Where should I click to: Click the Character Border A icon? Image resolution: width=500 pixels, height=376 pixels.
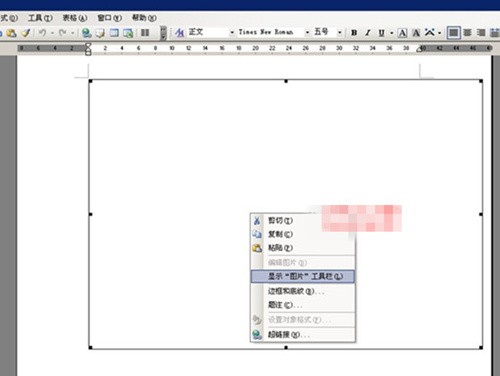[x=402, y=33]
